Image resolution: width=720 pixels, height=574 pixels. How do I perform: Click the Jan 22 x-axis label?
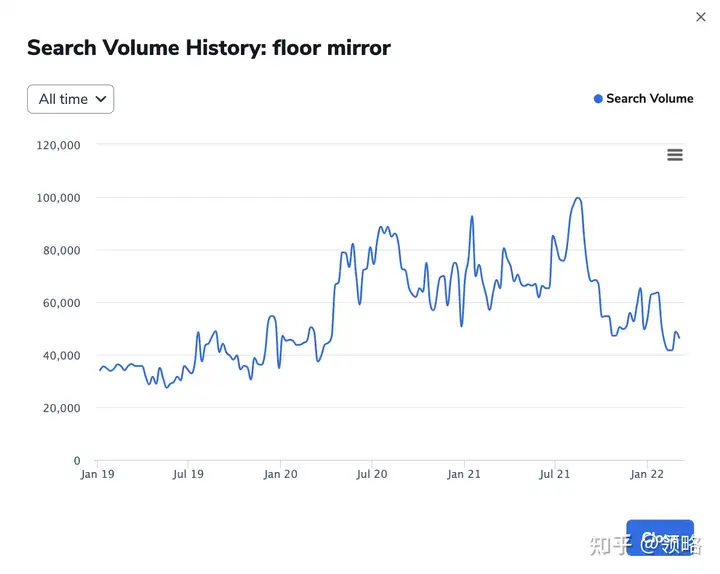click(647, 474)
